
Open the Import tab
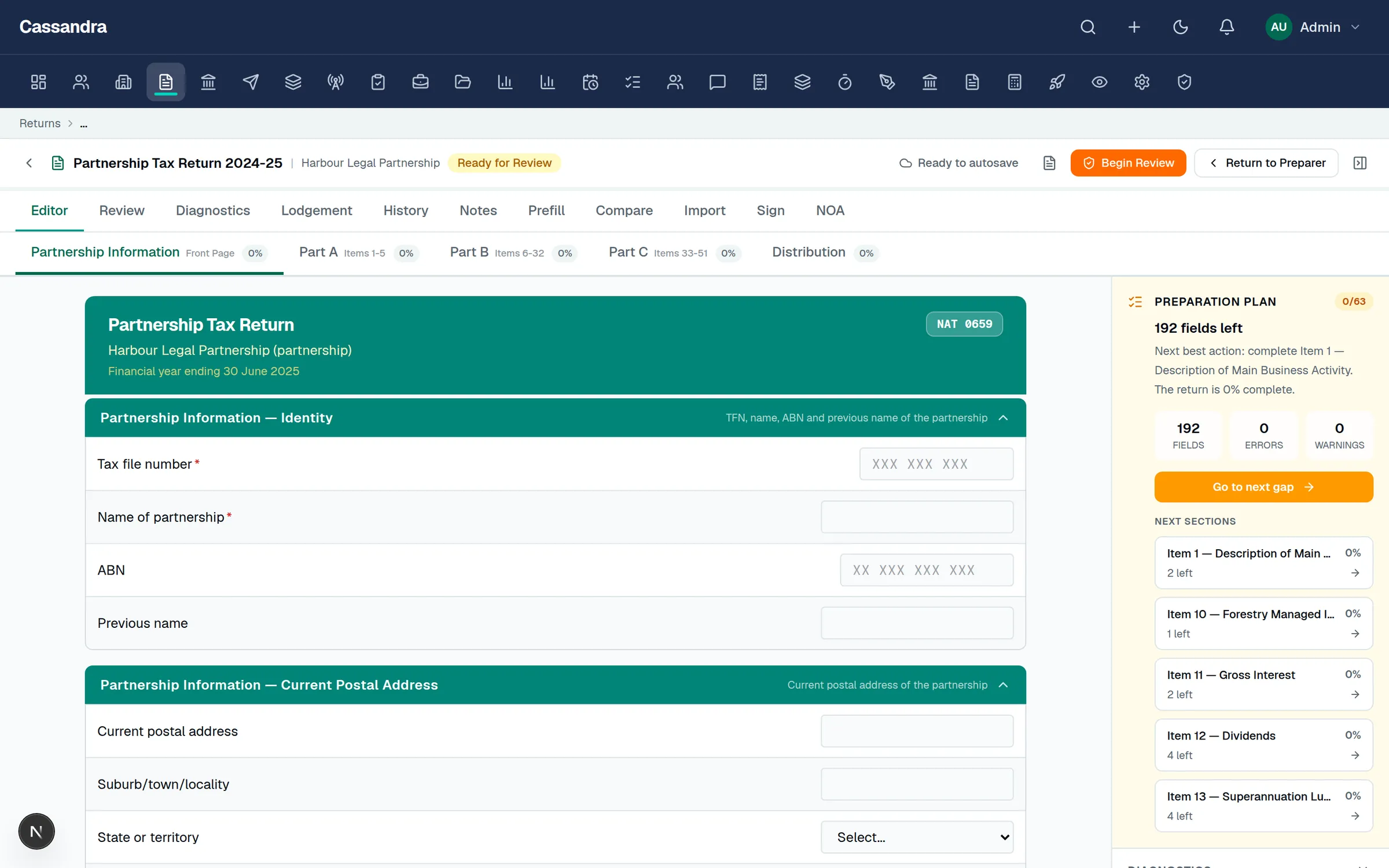pos(704,211)
